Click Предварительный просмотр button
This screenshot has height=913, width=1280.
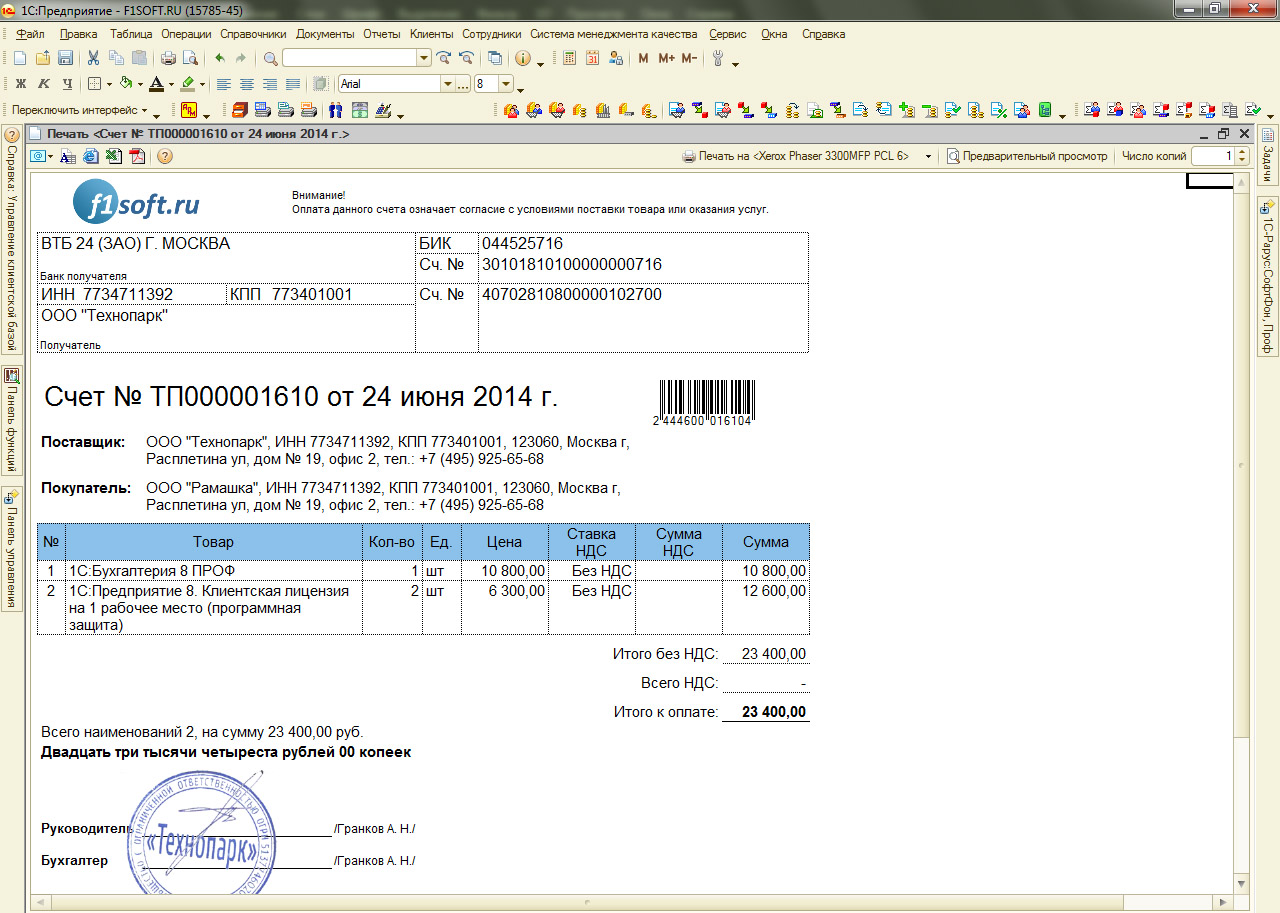click(x=1028, y=156)
